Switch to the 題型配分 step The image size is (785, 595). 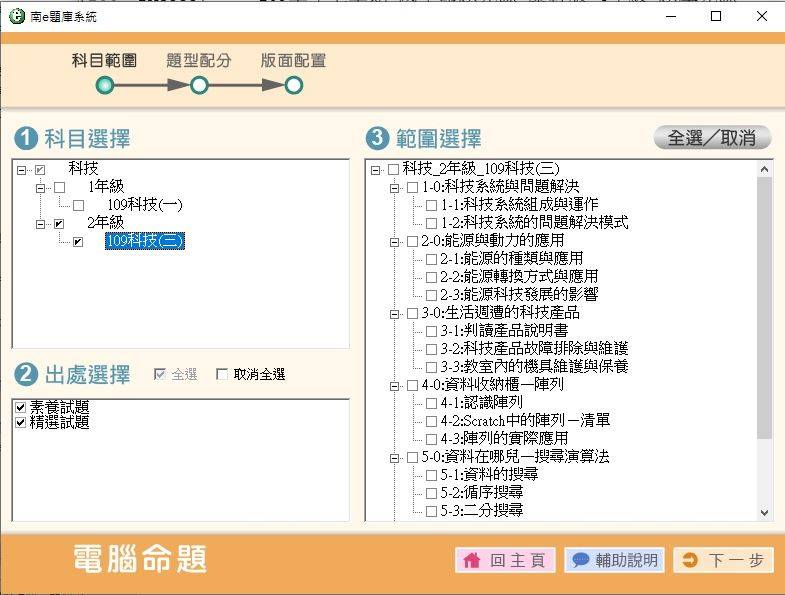click(x=199, y=61)
